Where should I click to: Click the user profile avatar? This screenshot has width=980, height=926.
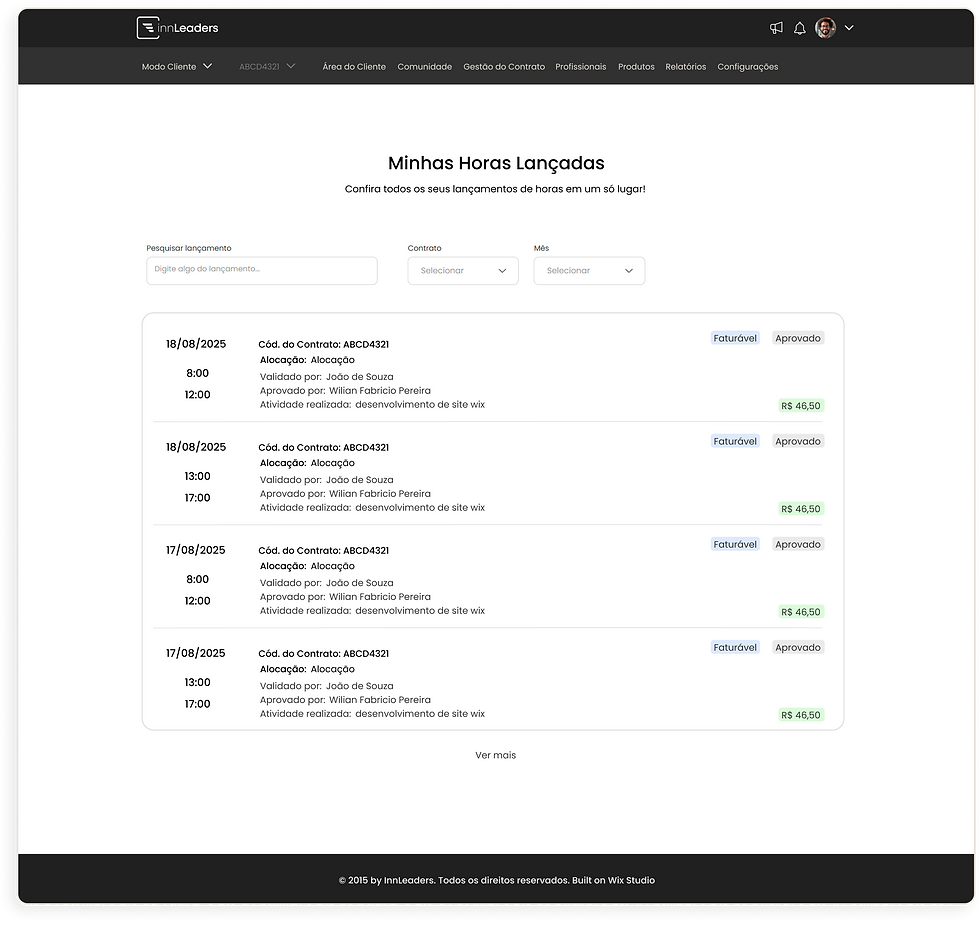[x=826, y=28]
